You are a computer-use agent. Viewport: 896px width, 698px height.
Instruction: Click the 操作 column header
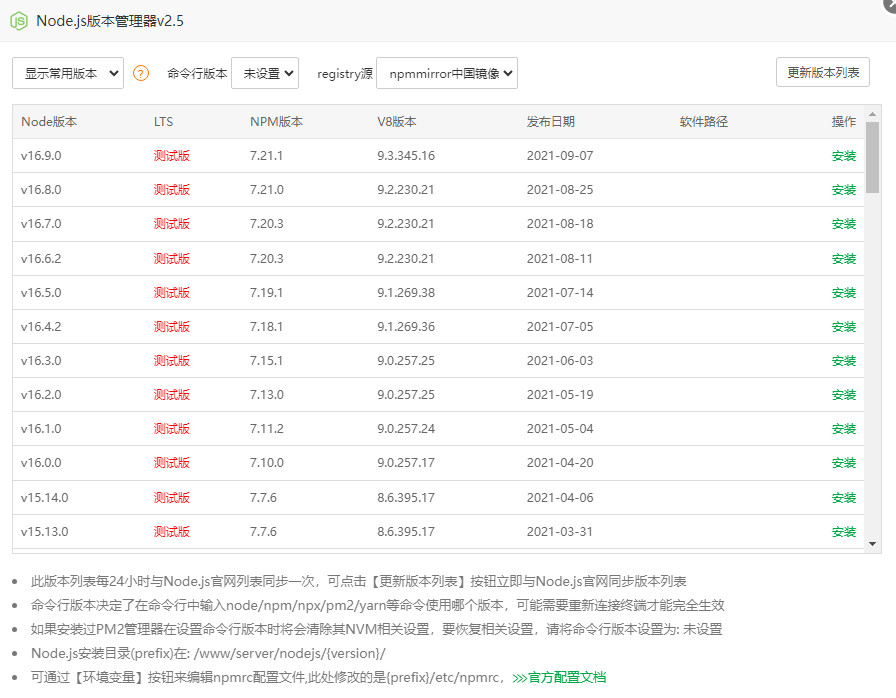[x=843, y=122]
